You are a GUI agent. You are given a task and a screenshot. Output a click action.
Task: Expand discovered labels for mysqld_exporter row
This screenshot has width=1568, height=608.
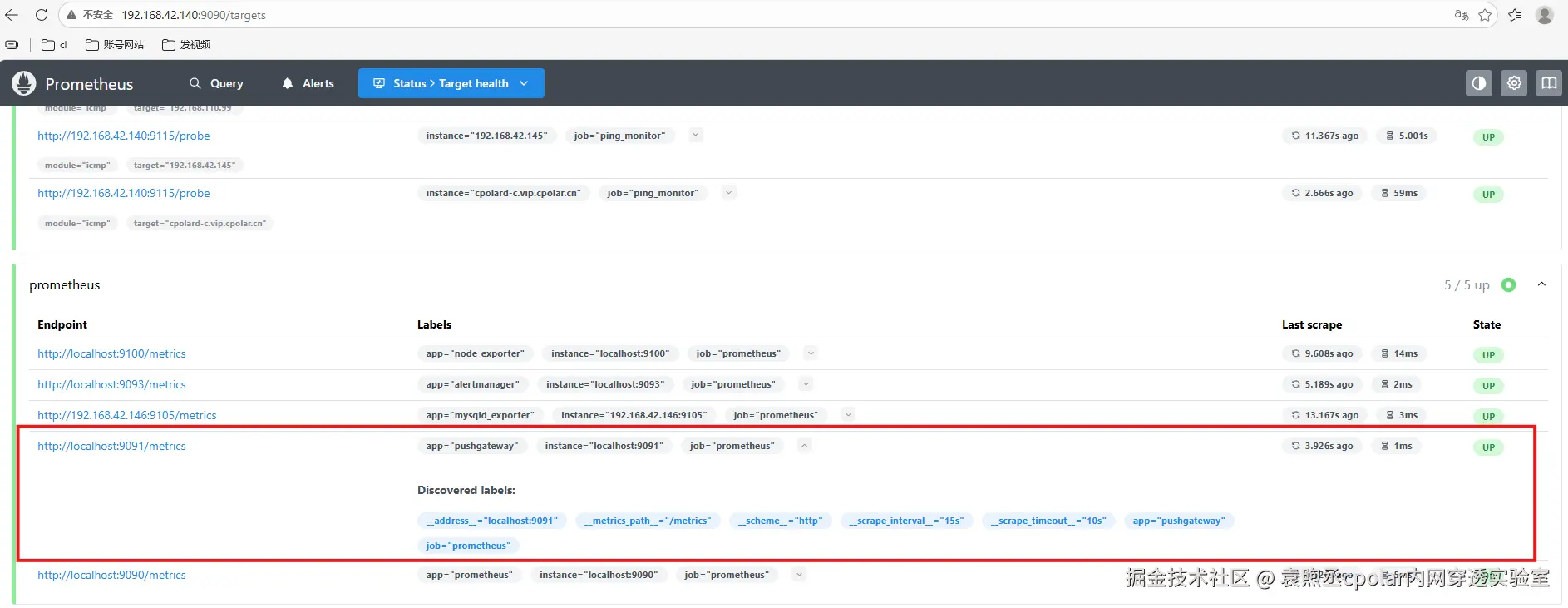pyautogui.click(x=848, y=414)
